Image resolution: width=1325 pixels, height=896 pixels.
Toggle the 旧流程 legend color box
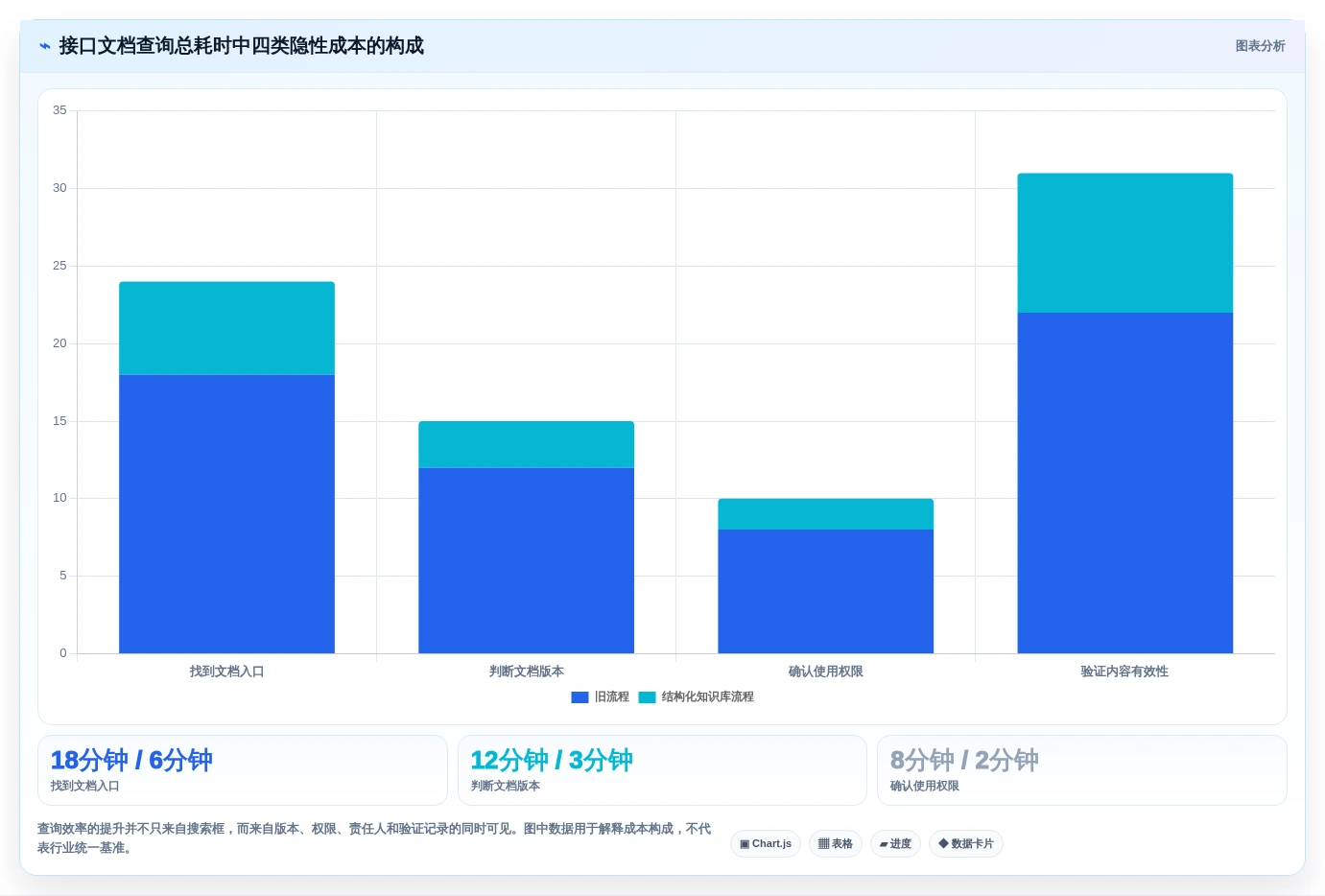point(580,697)
